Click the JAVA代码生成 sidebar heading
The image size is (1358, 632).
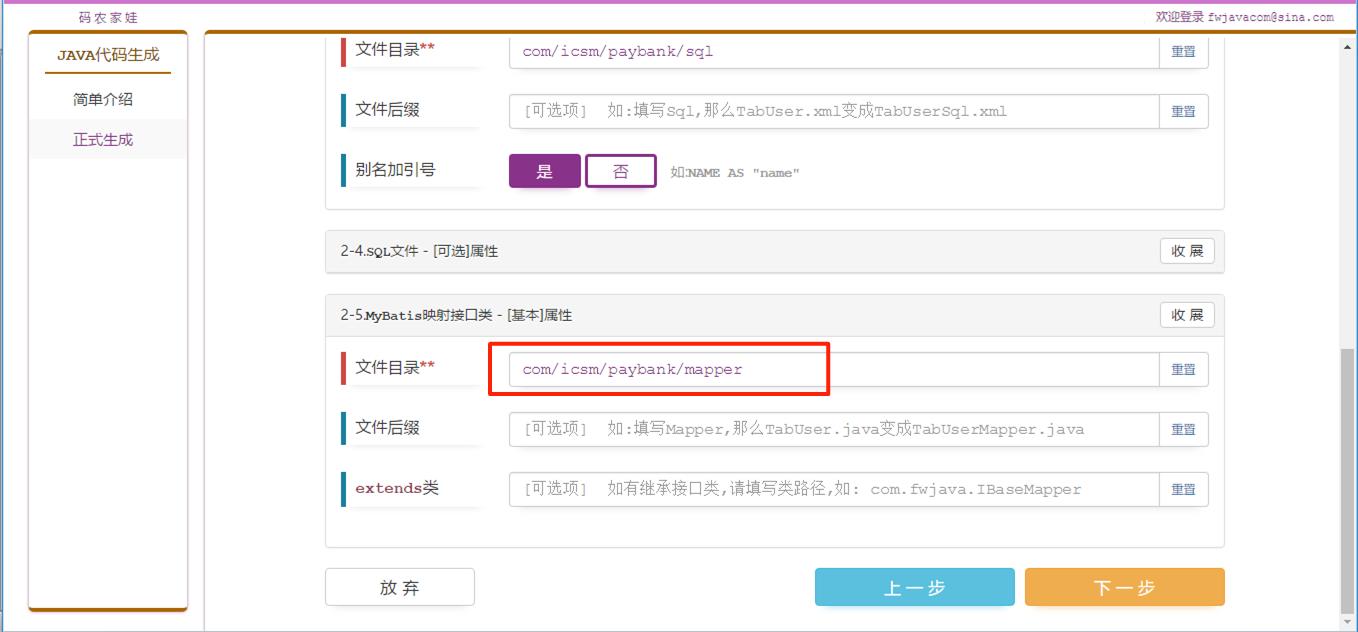[108, 55]
